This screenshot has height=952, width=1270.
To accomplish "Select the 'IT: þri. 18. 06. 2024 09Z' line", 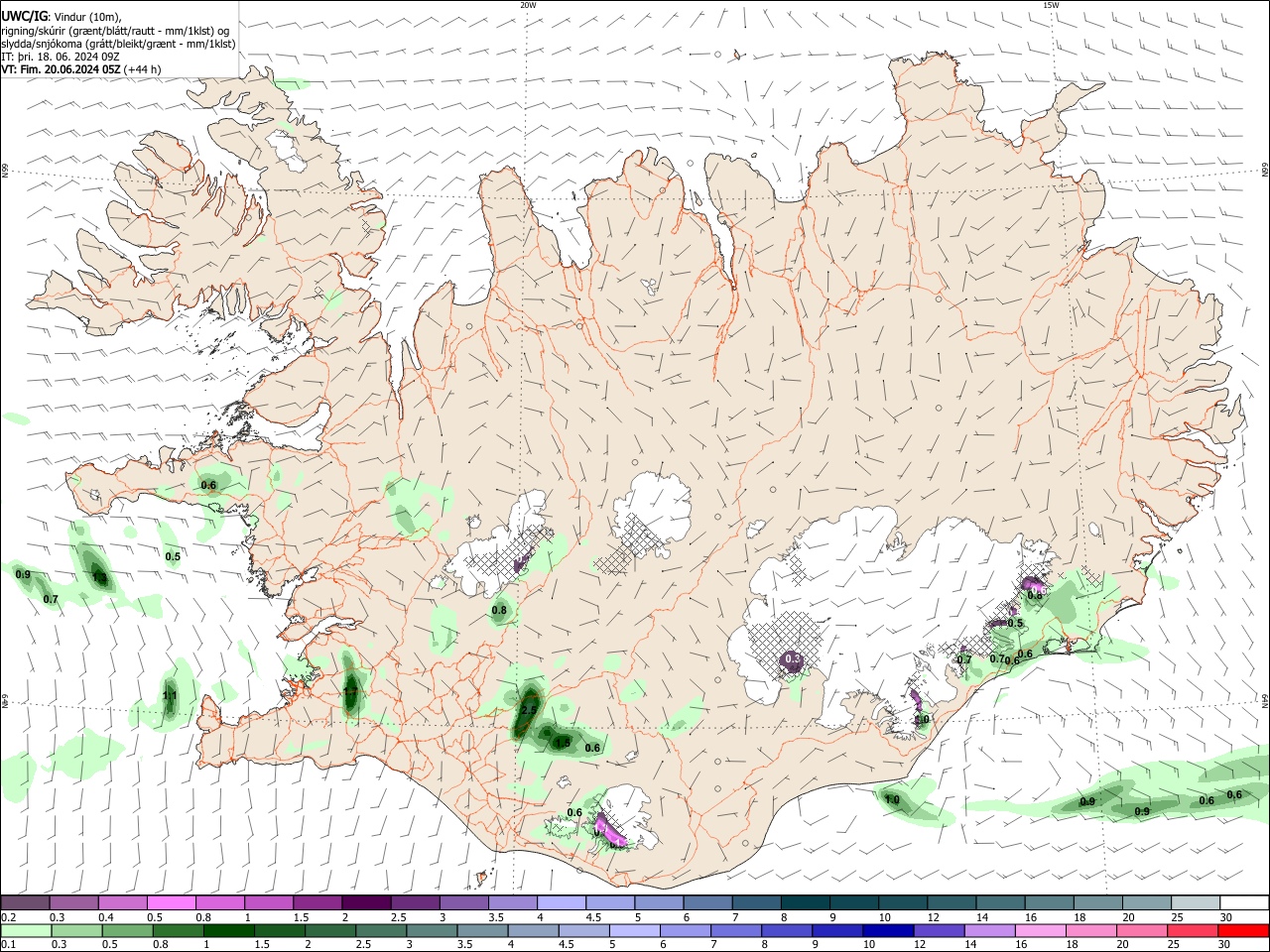I will (x=62, y=57).
